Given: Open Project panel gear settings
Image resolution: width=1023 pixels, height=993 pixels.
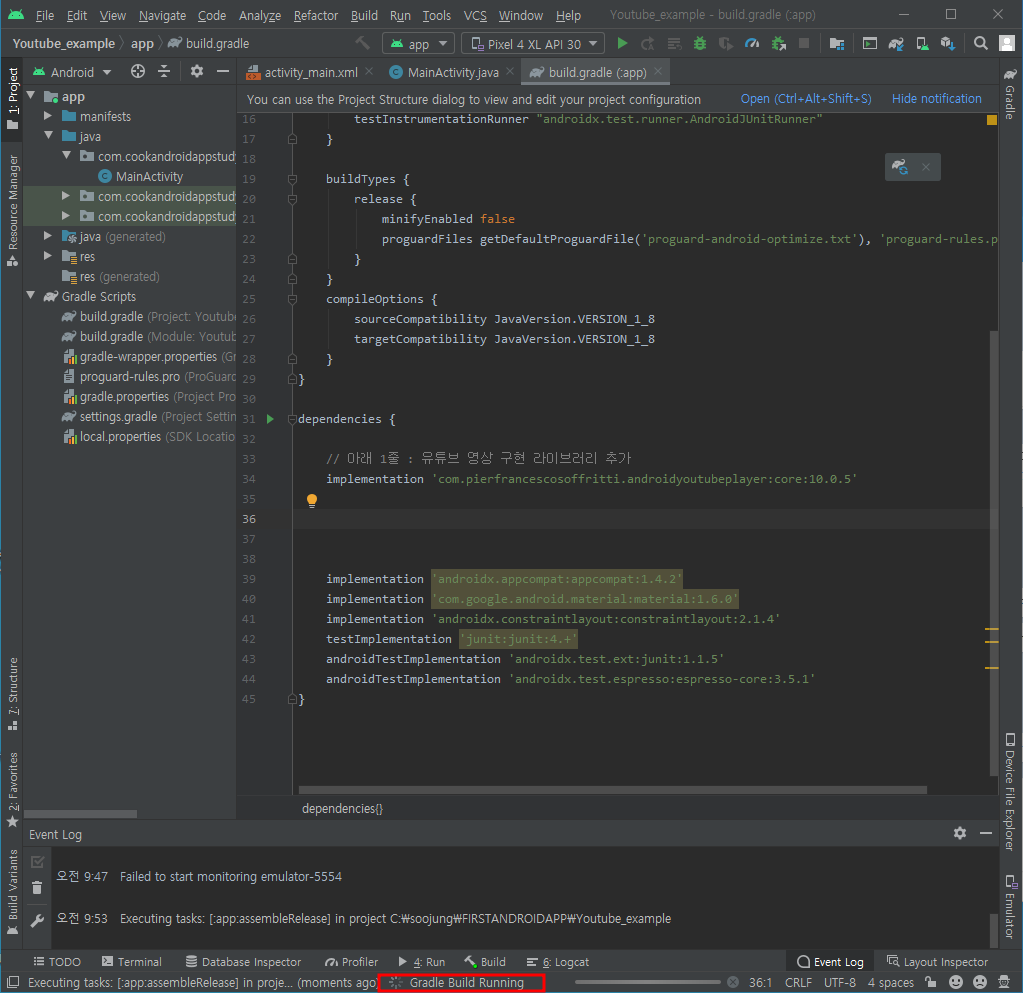Looking at the screenshot, I should 196,71.
